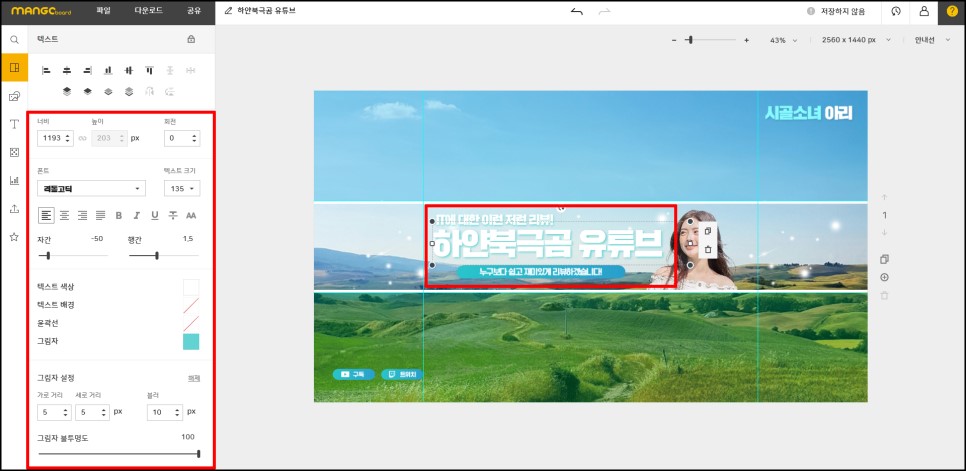
Task: Set text alignment to justify
Action: [x=100, y=215]
